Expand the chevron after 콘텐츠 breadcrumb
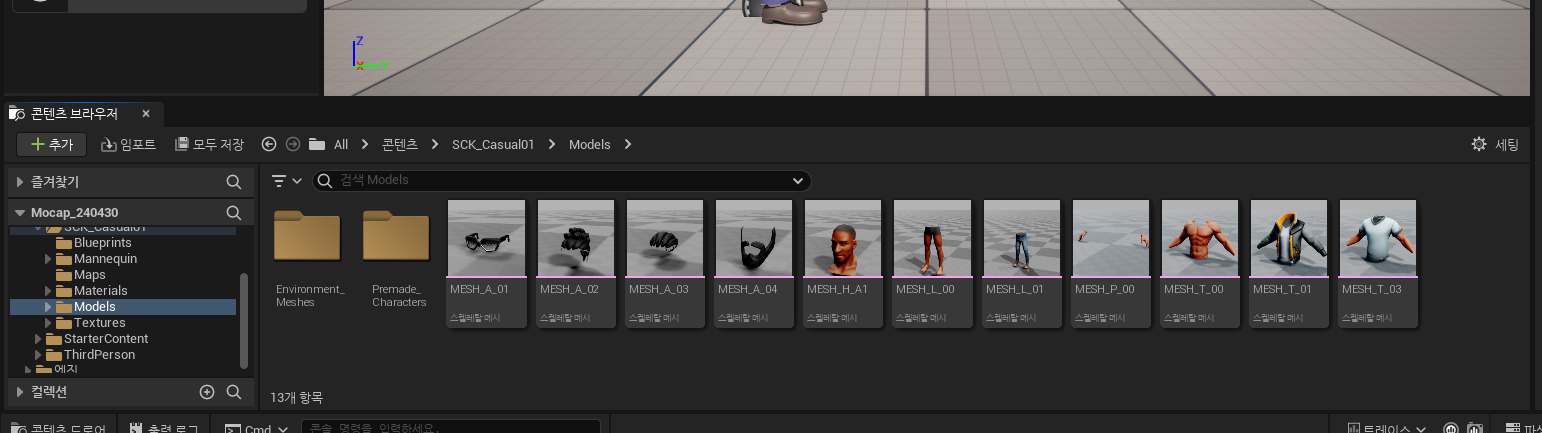Viewport: 1542px width, 433px height. pyautogui.click(x=435, y=145)
